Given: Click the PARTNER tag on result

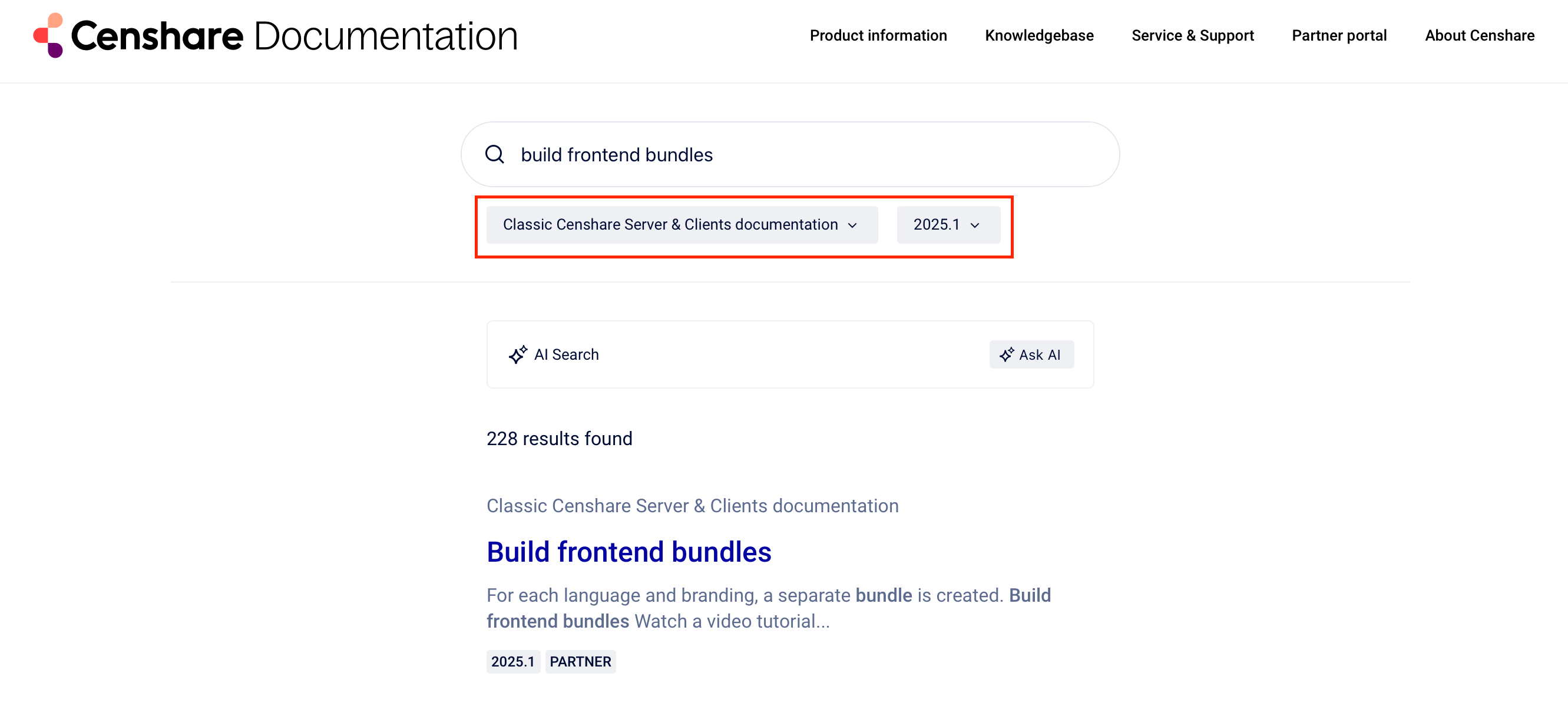Looking at the screenshot, I should tap(580, 662).
